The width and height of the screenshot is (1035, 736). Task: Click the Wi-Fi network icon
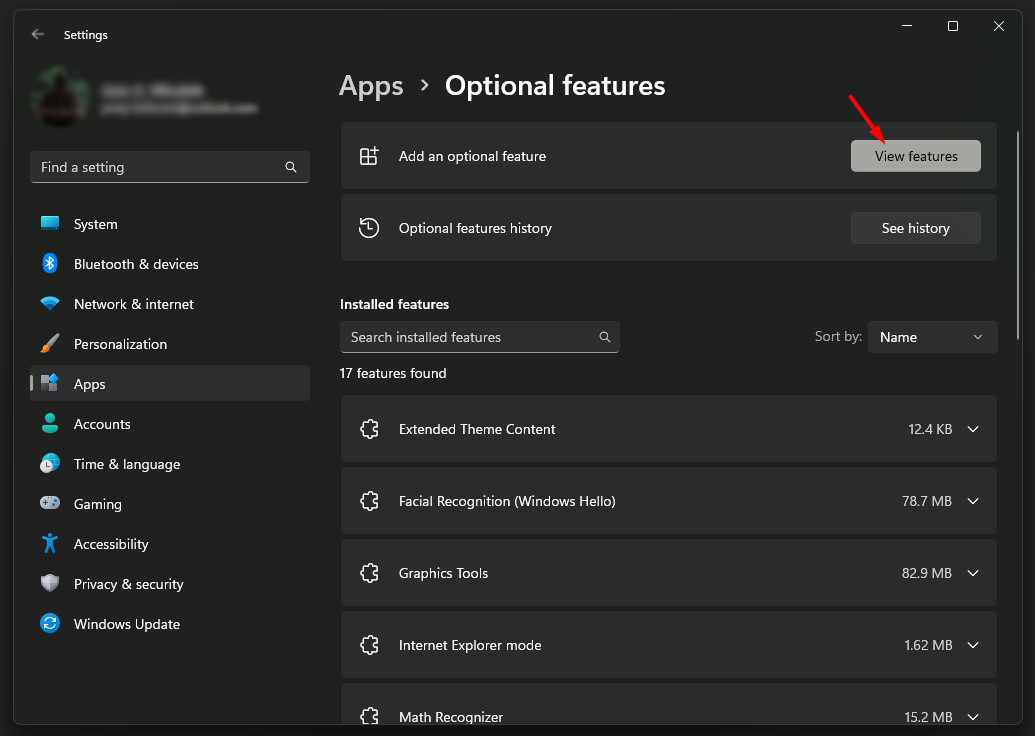pyautogui.click(x=50, y=303)
